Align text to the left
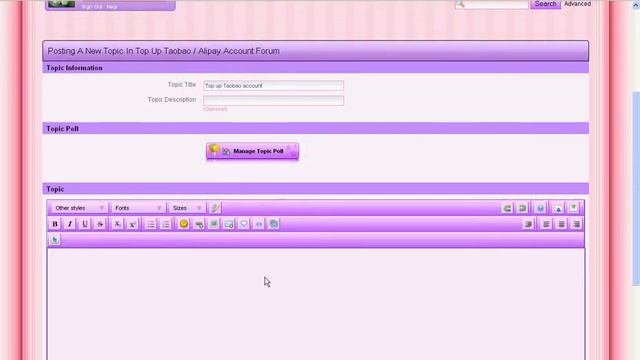This screenshot has width=640, height=360. tap(546, 224)
